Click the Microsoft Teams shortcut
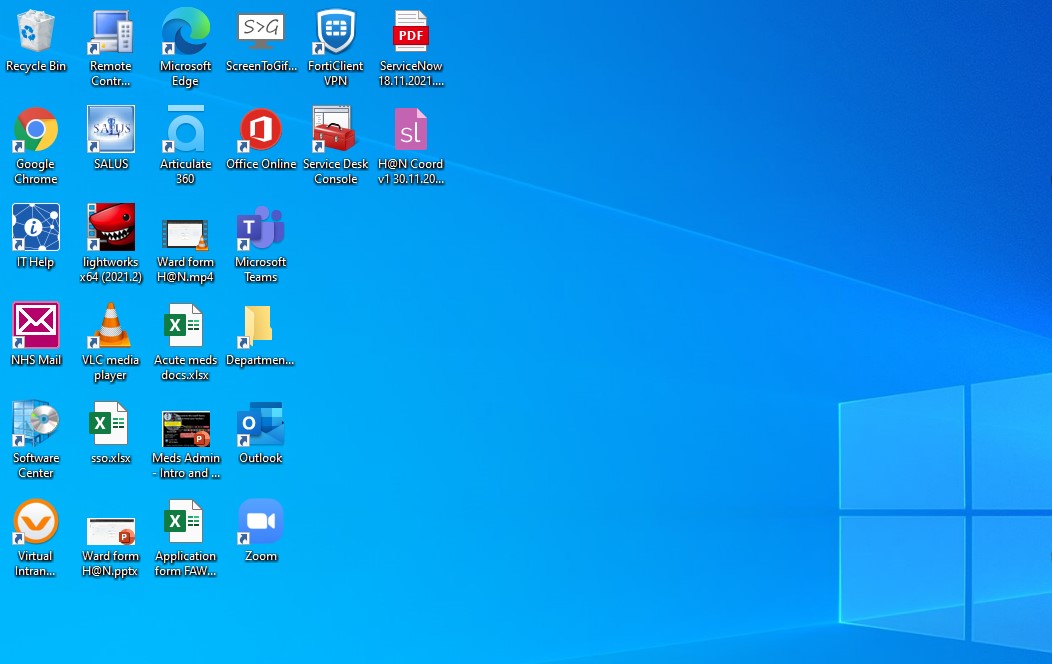Image resolution: width=1052 pixels, height=664 pixels. click(x=261, y=227)
